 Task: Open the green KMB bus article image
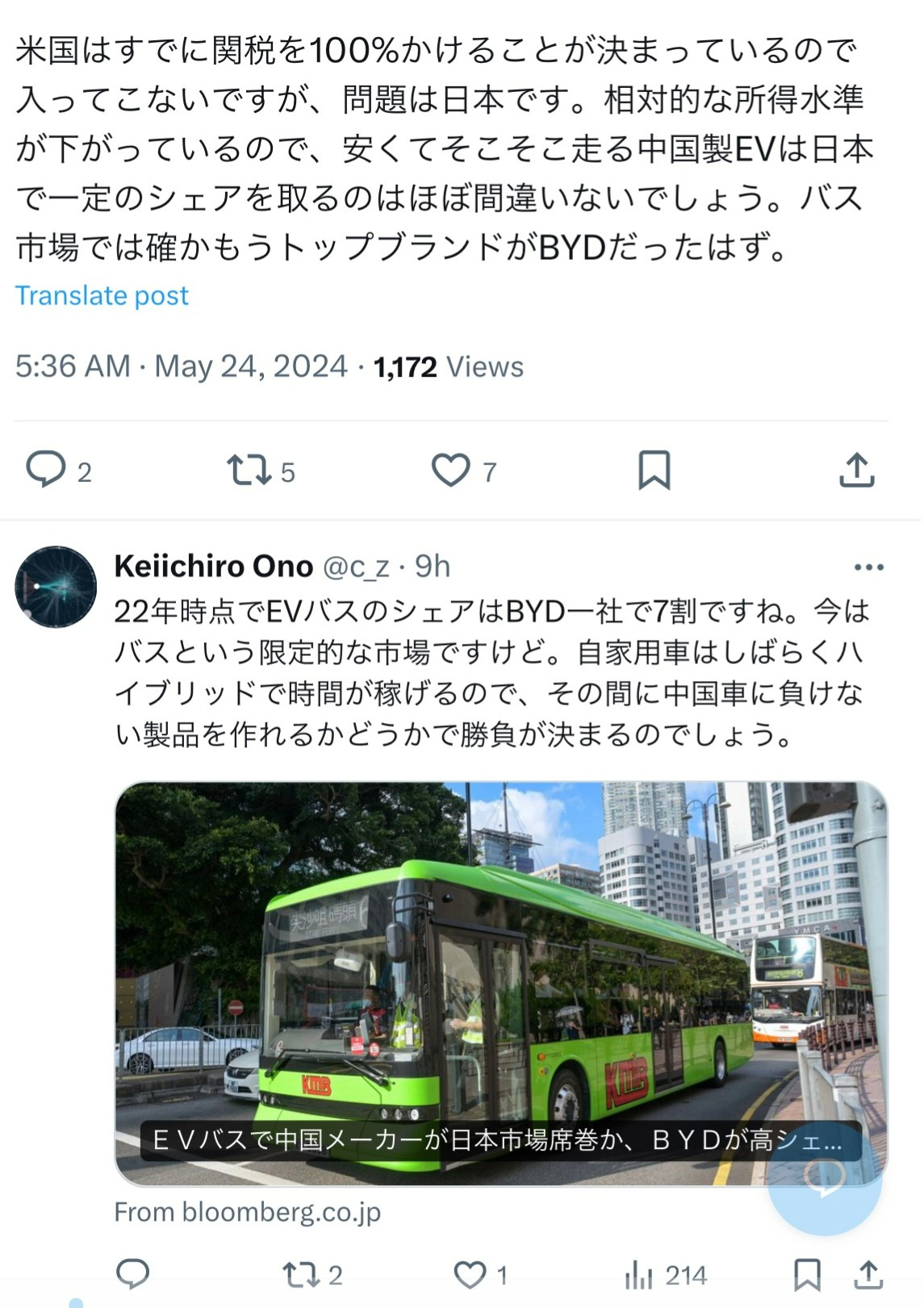click(501, 984)
